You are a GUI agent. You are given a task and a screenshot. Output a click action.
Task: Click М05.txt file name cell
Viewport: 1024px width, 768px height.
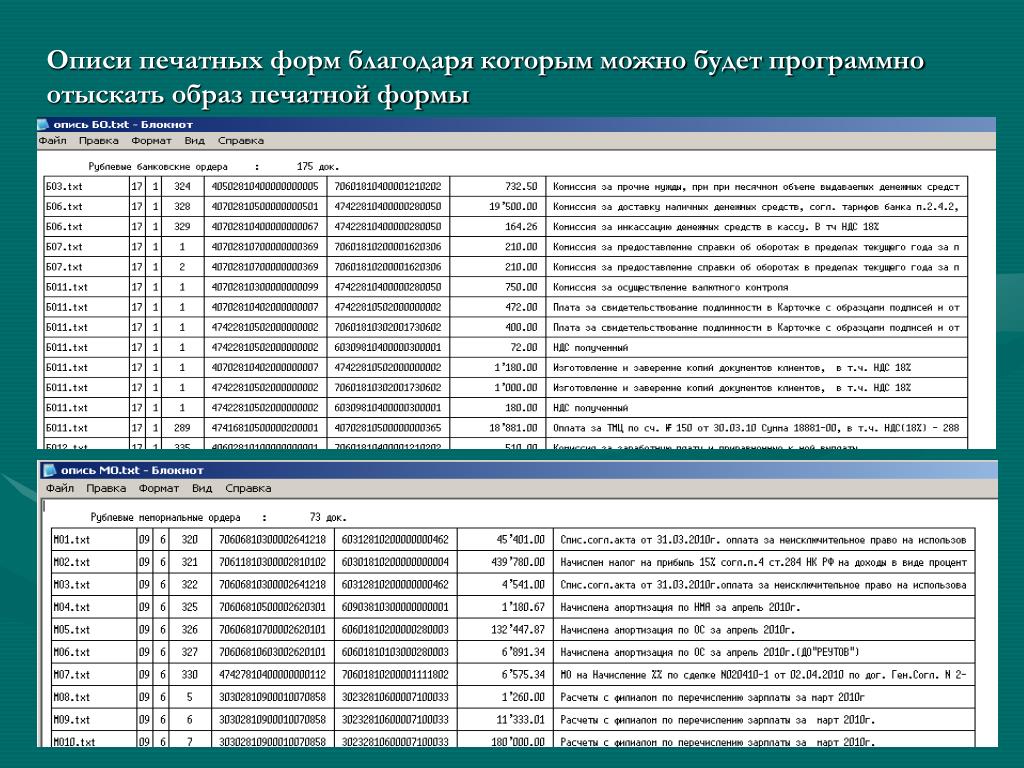coord(93,630)
